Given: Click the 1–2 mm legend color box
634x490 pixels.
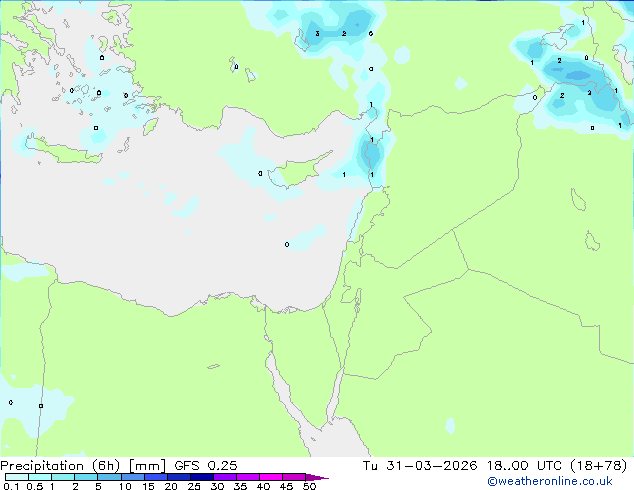Looking at the screenshot, I should point(63,477).
